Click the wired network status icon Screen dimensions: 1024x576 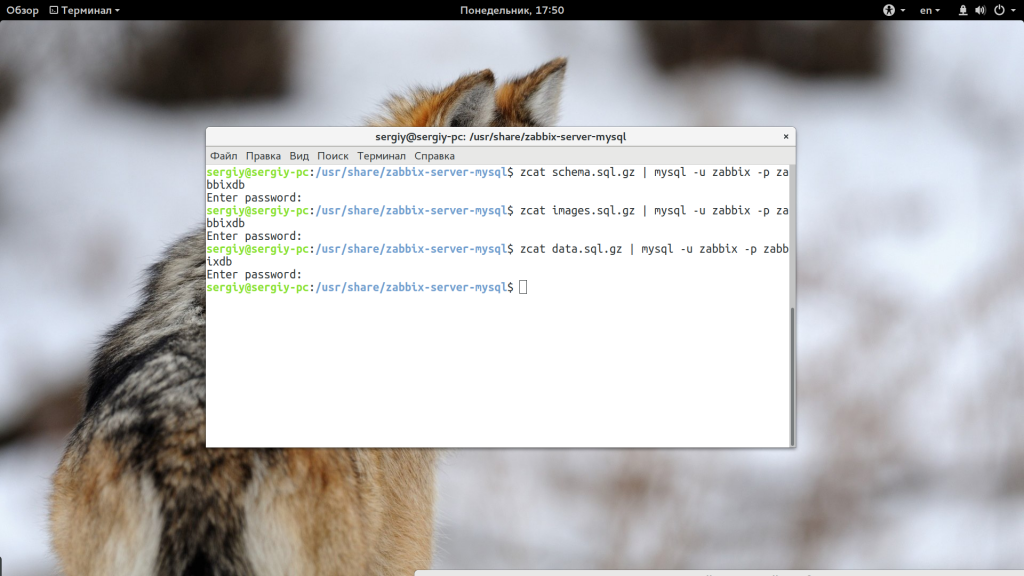(963, 10)
